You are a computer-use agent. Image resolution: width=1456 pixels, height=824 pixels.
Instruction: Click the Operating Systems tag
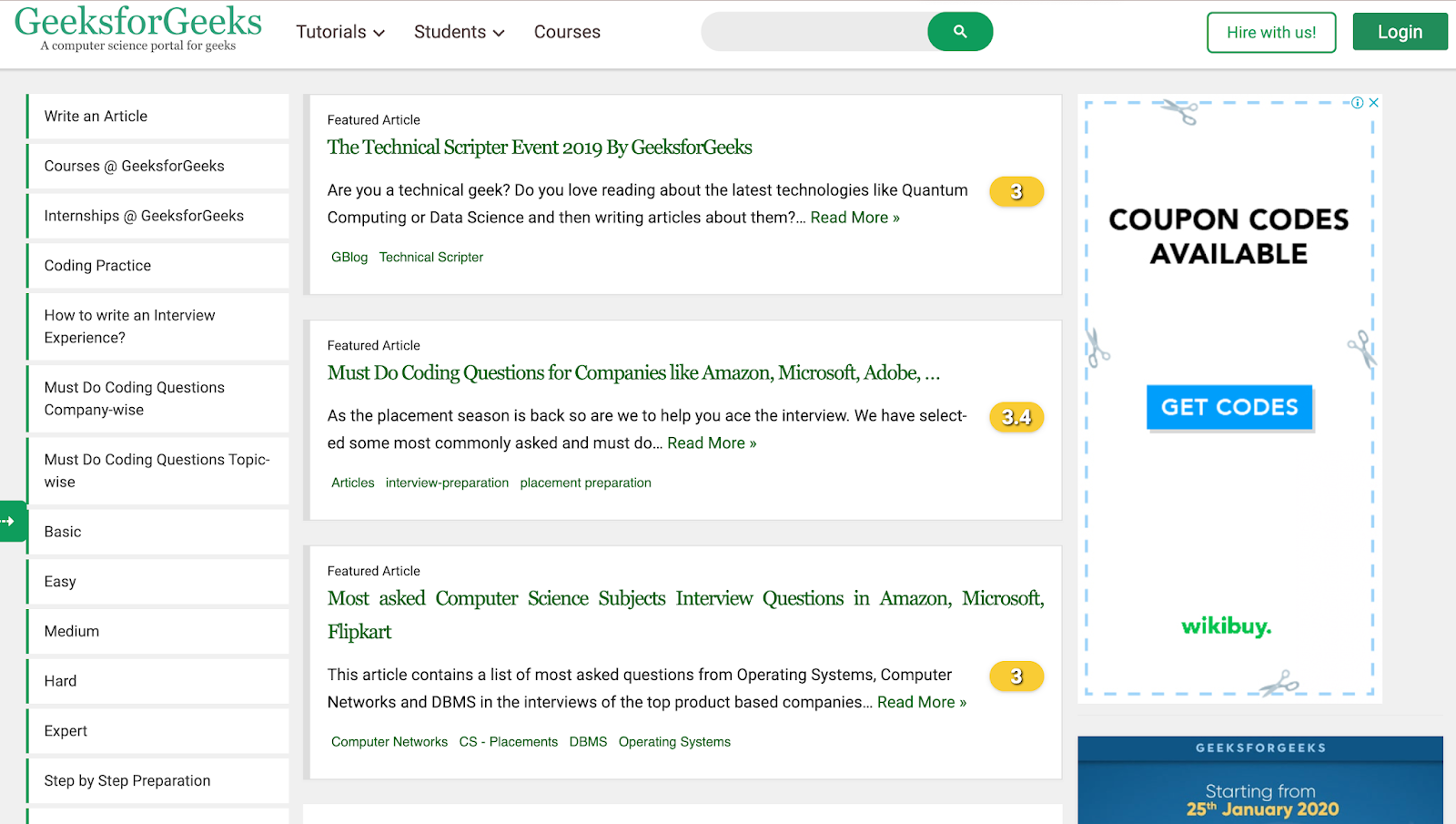click(674, 742)
